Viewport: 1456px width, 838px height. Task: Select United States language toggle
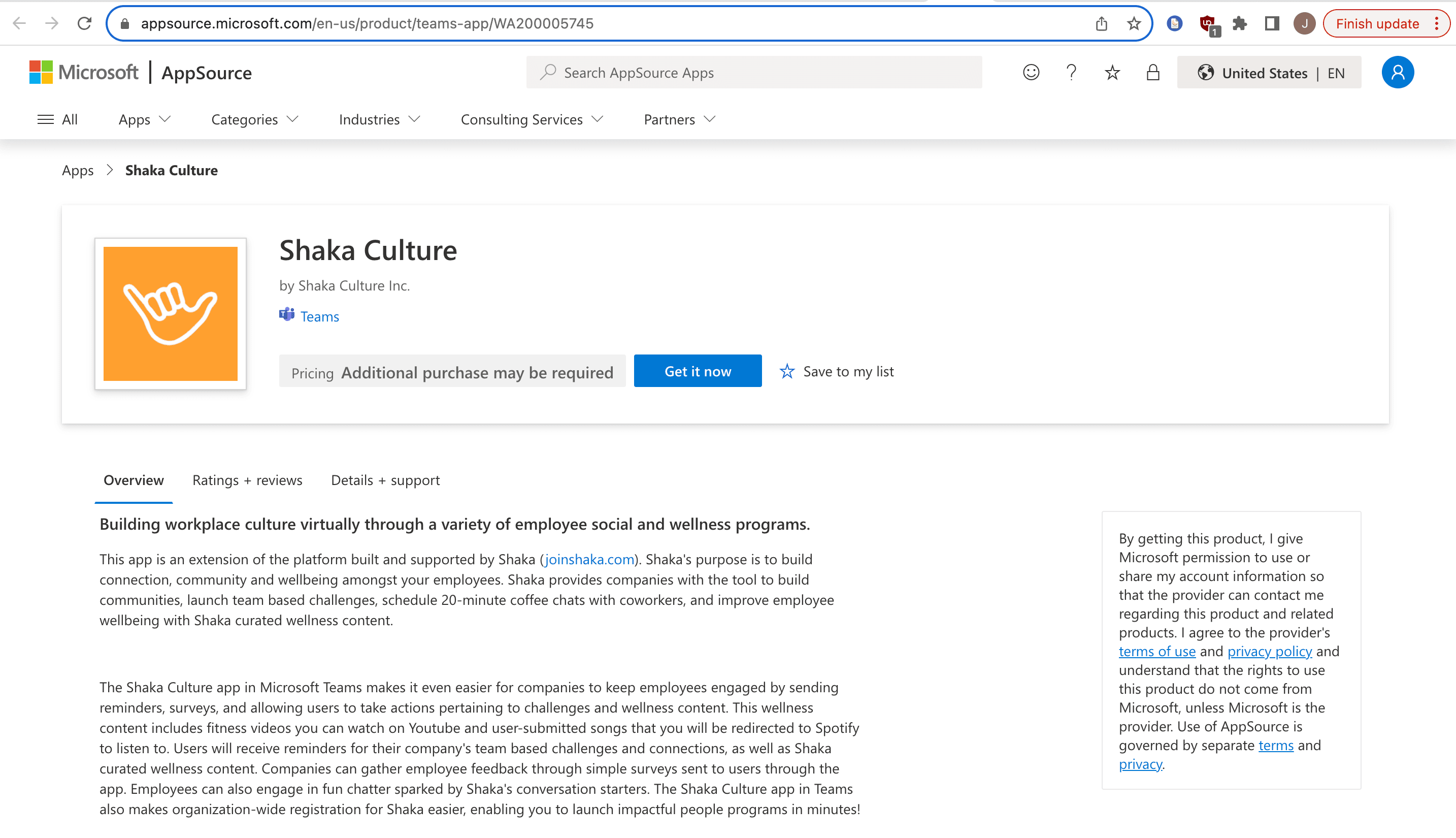[x=1270, y=72]
